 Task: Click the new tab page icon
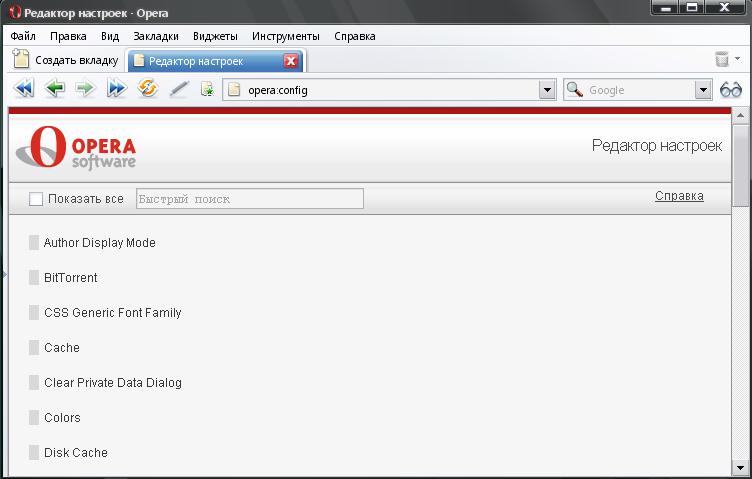(21, 58)
